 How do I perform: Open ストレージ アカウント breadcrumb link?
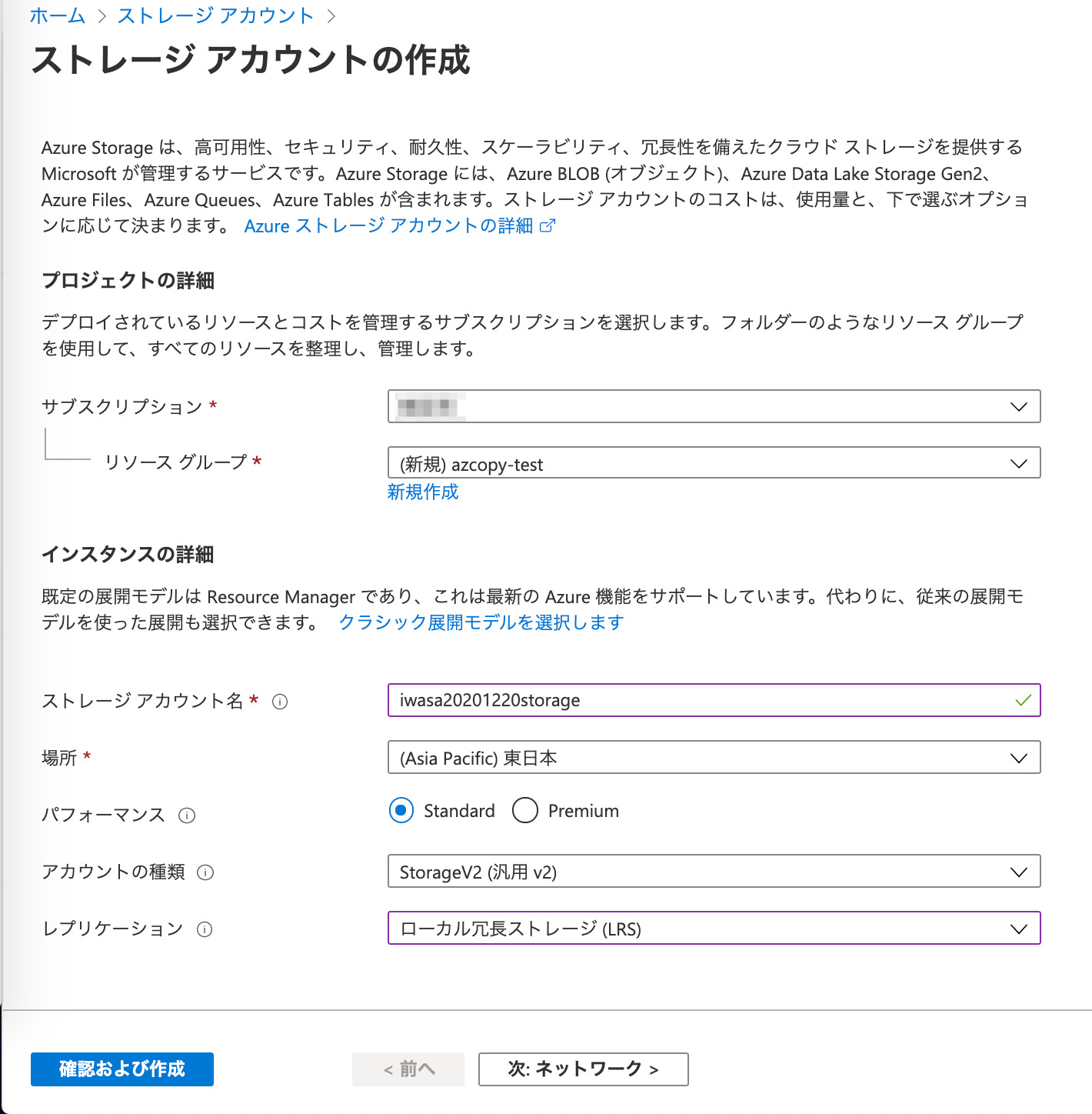coord(216,15)
